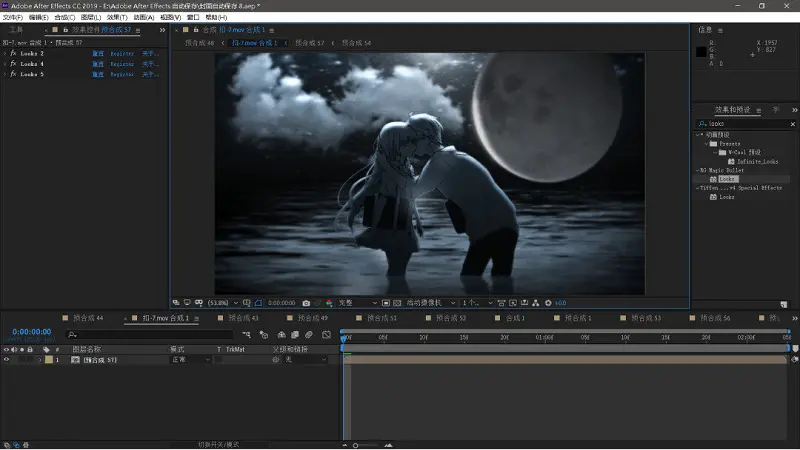Image resolution: width=800 pixels, height=450 pixels.
Task: Click 重置 reset link for Looks 2
Action: coord(98,53)
